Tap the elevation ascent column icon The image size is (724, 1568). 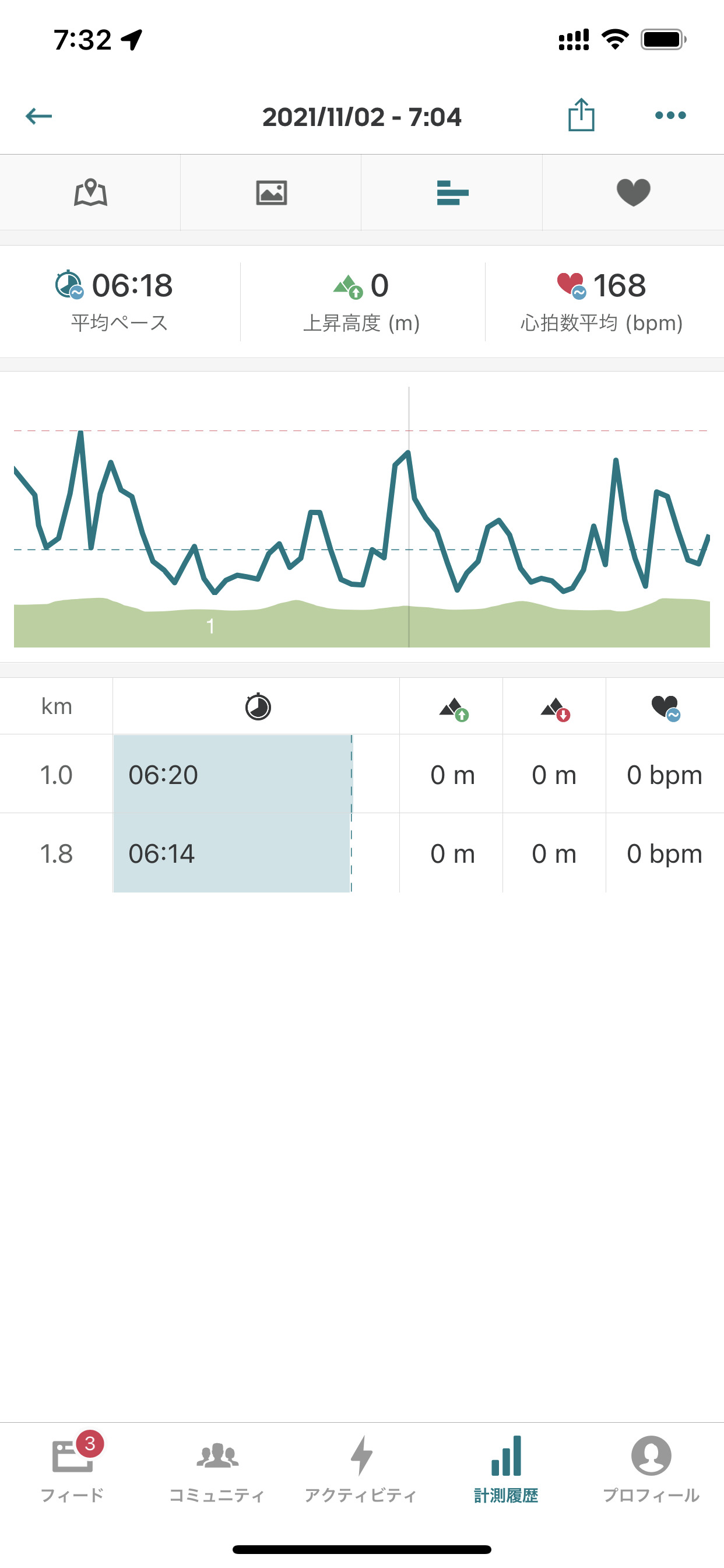[x=454, y=708]
